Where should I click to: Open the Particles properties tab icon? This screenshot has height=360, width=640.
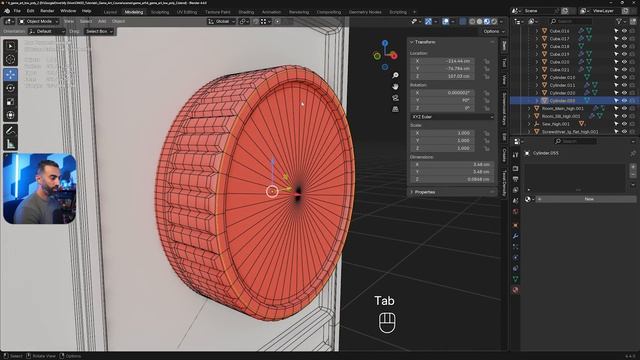coord(516,247)
